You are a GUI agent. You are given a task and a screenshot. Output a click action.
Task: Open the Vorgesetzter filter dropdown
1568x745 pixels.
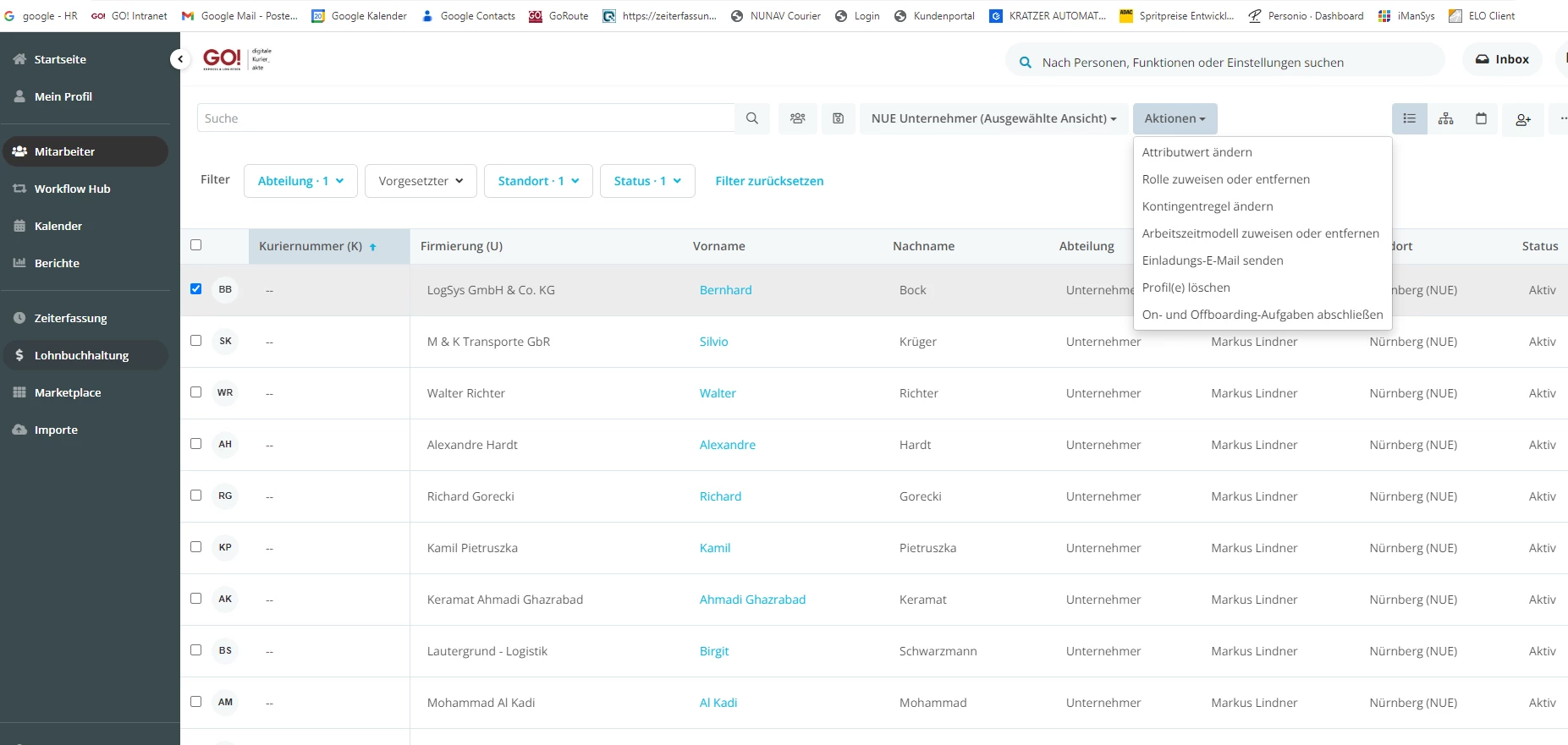coord(421,181)
